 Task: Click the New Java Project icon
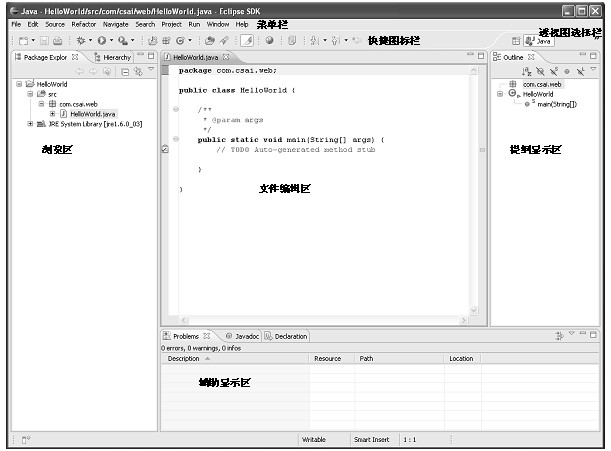(x=153, y=41)
